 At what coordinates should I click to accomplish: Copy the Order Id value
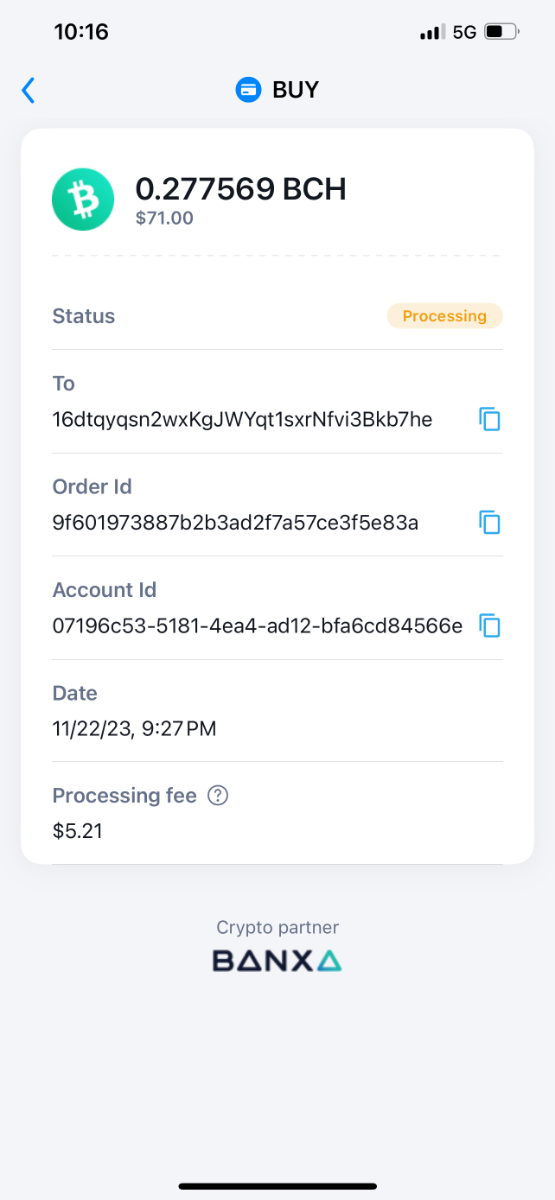coord(489,522)
